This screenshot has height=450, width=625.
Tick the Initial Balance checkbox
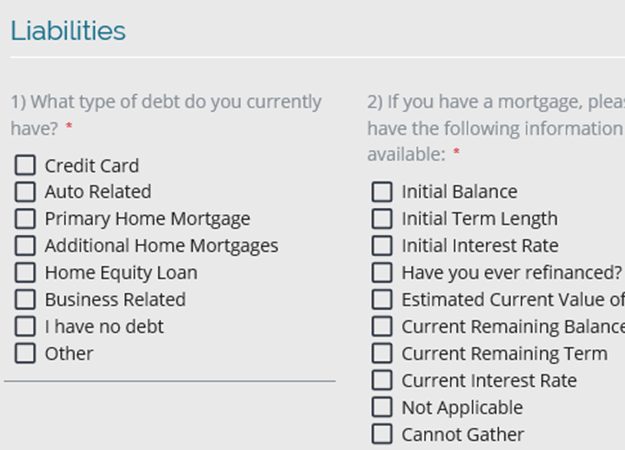[x=382, y=192]
